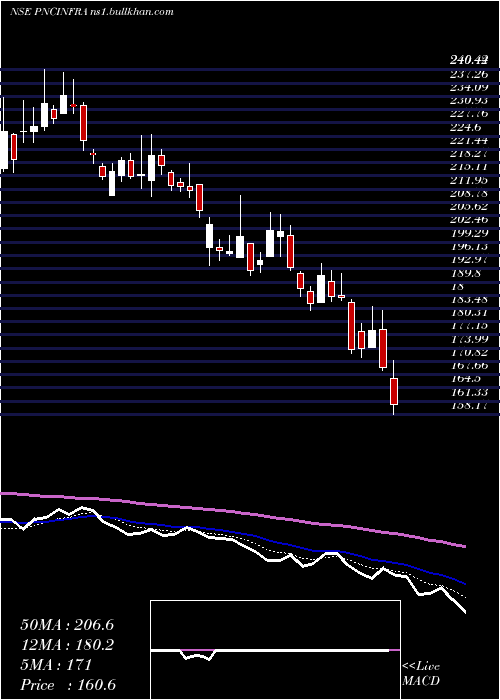500x700 pixels.
Task: Click the 50MA : 206.6 readout
Action: (x=67, y=625)
